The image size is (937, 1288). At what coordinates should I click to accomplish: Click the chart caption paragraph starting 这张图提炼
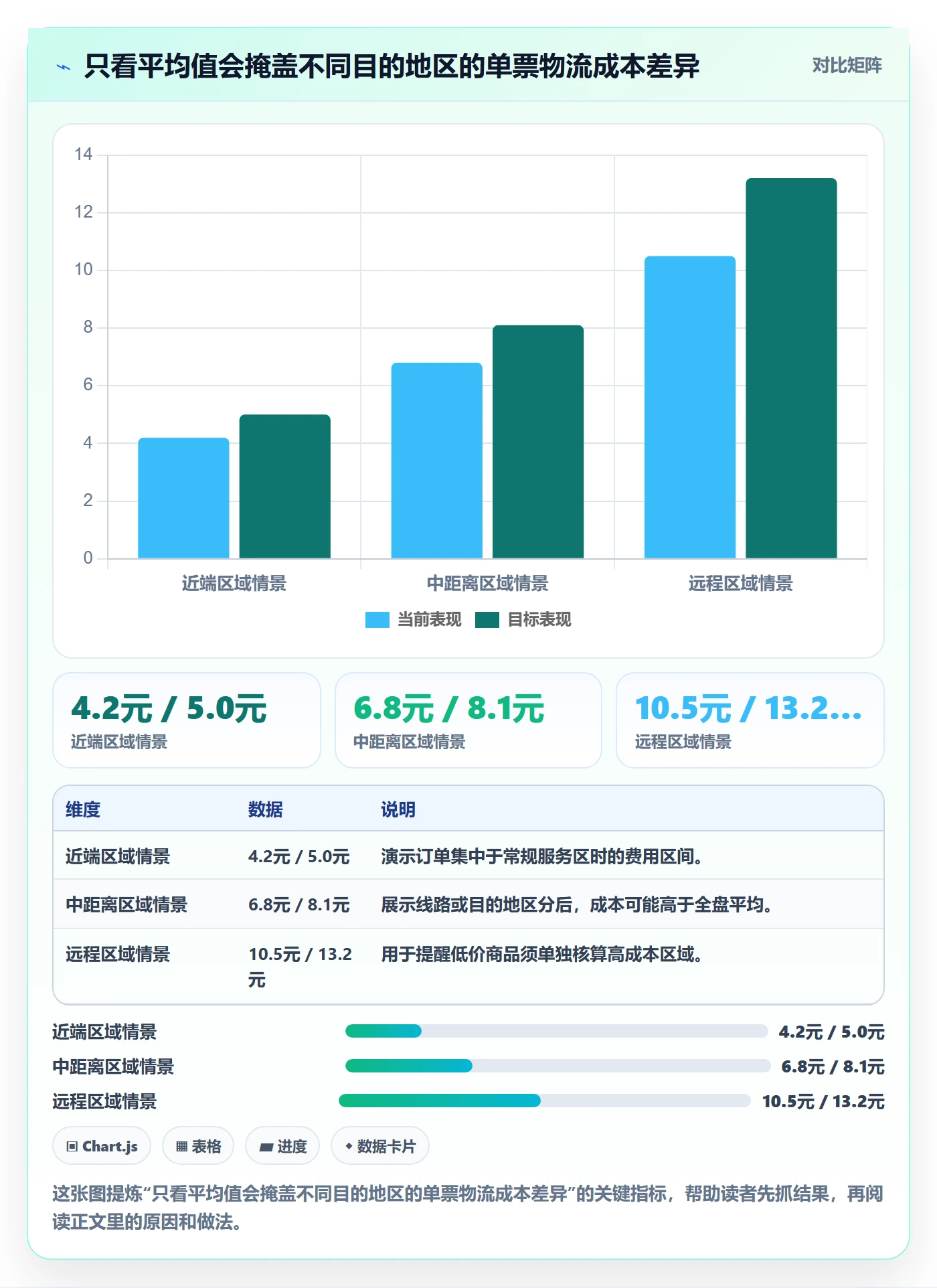(468, 1208)
